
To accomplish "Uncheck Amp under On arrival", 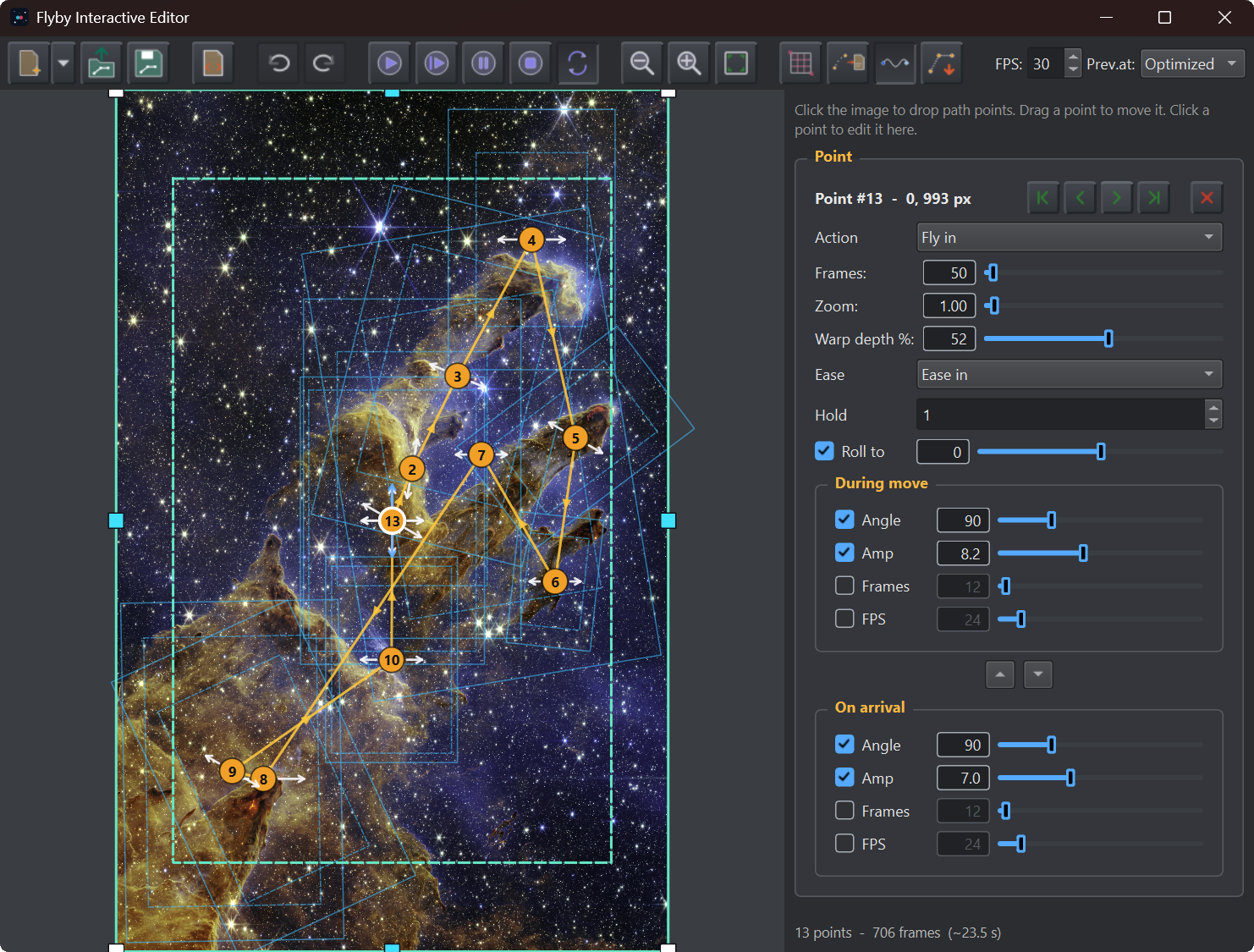I will [x=844, y=778].
